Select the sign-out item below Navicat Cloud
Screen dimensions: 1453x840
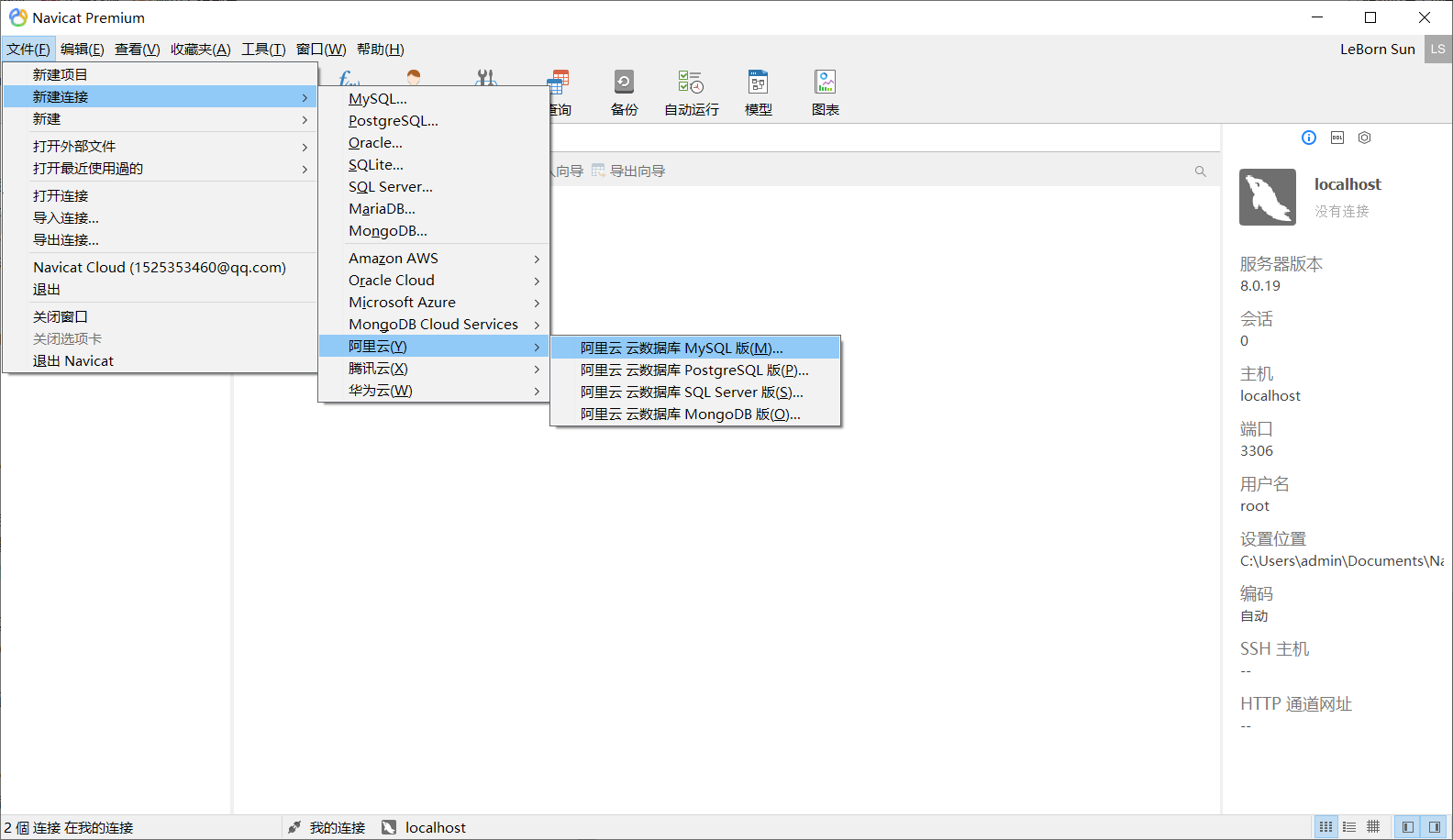[x=161, y=290]
